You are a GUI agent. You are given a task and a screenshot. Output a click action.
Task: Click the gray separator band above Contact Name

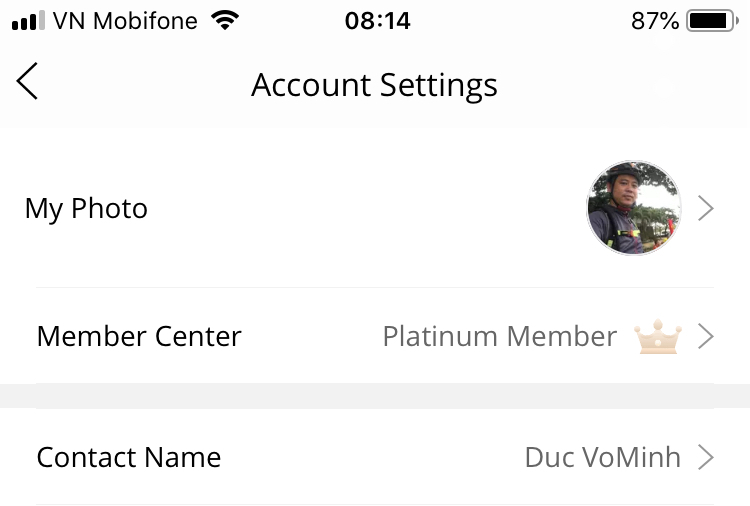tap(375, 396)
